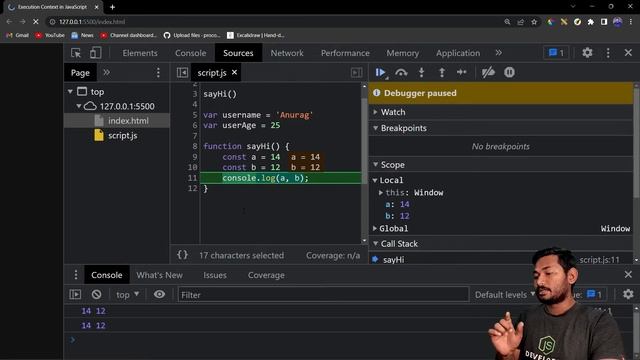The width and height of the screenshot is (640, 360).
Task: Resume script execution
Action: pyautogui.click(x=380, y=73)
